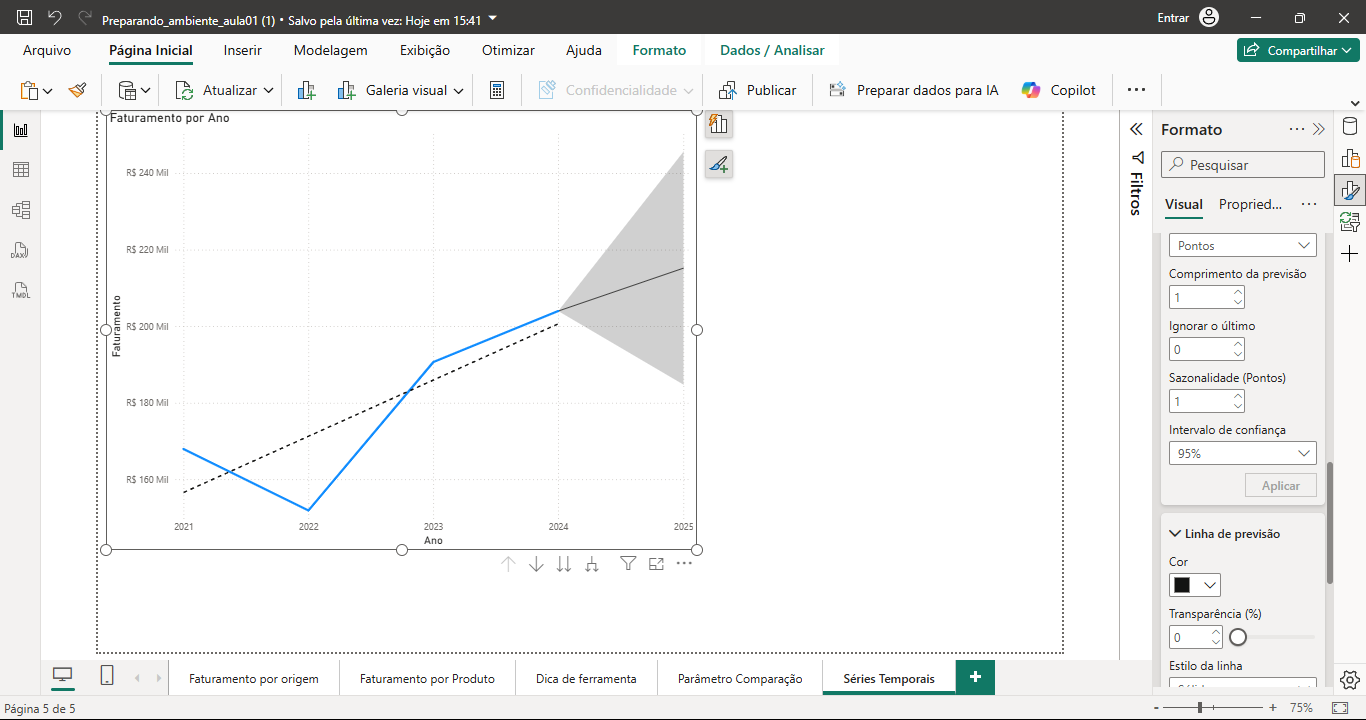Expand all down one hierarchy level
Screen dimensions: 1366x720
pyautogui.click(x=592, y=564)
